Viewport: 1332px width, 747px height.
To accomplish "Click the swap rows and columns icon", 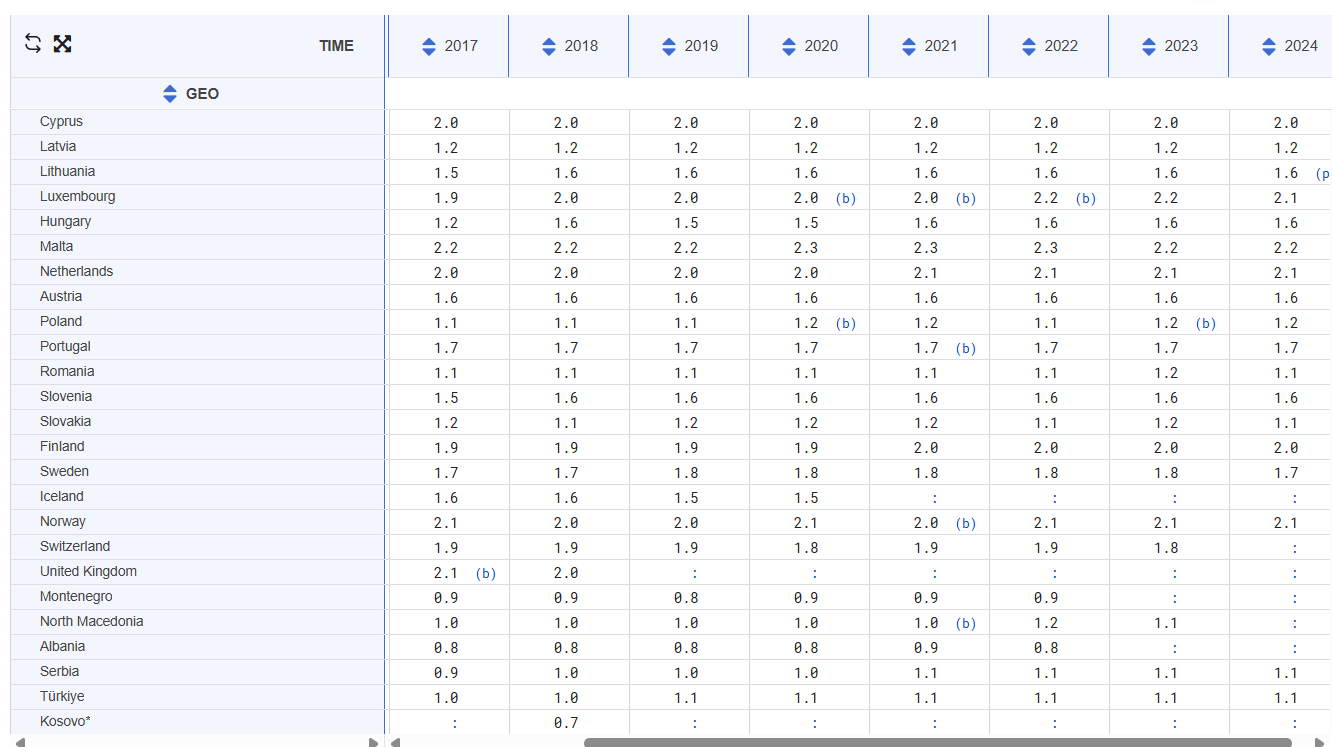I will tap(33, 43).
